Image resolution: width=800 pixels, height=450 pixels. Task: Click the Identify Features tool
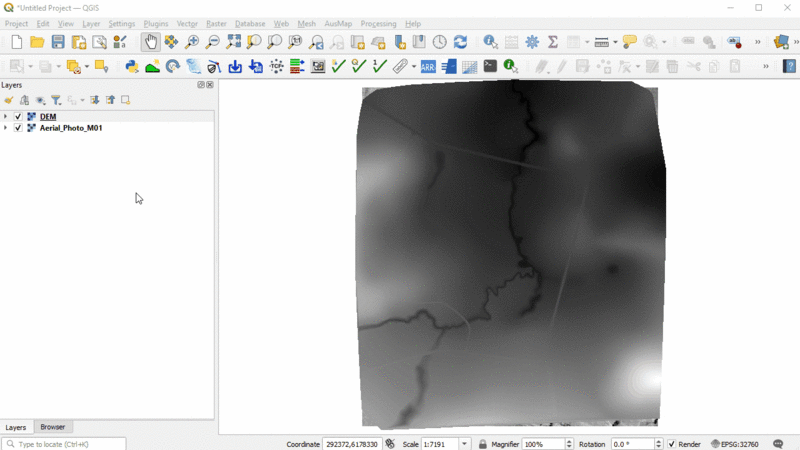pos(490,42)
